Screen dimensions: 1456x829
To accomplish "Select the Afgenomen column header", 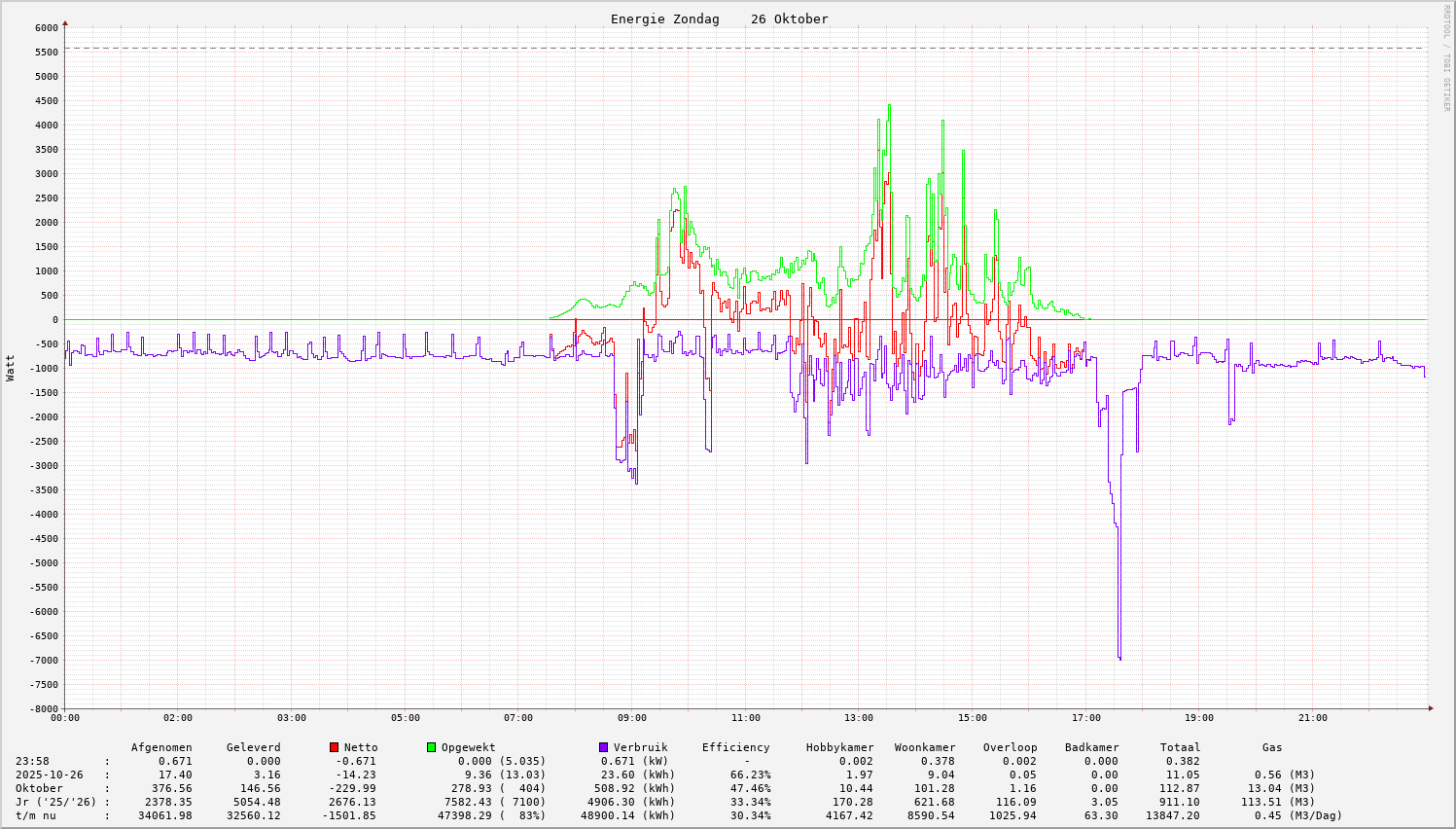I will (161, 747).
